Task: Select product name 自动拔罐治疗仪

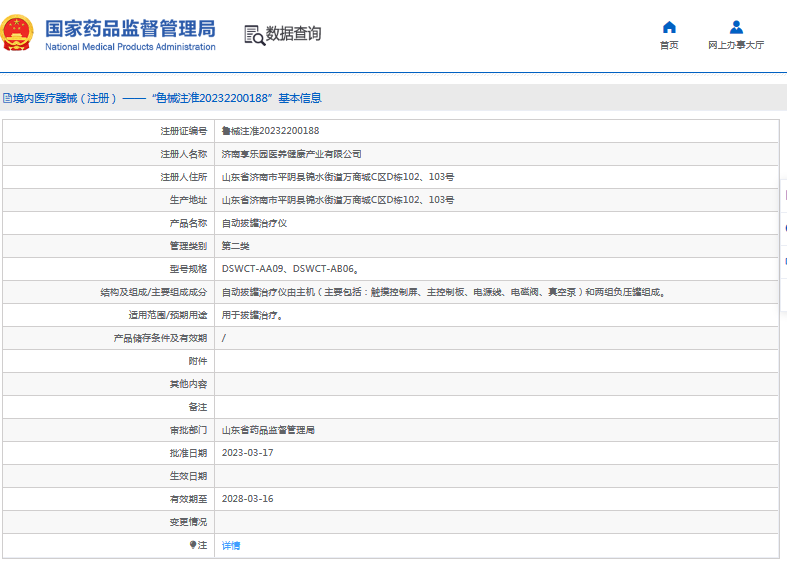Action: click(x=254, y=223)
